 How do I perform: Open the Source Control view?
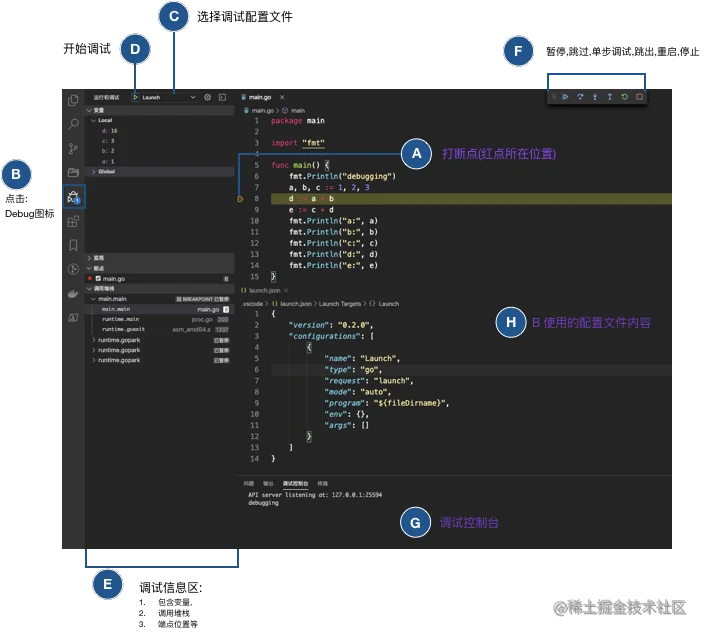click(73, 148)
